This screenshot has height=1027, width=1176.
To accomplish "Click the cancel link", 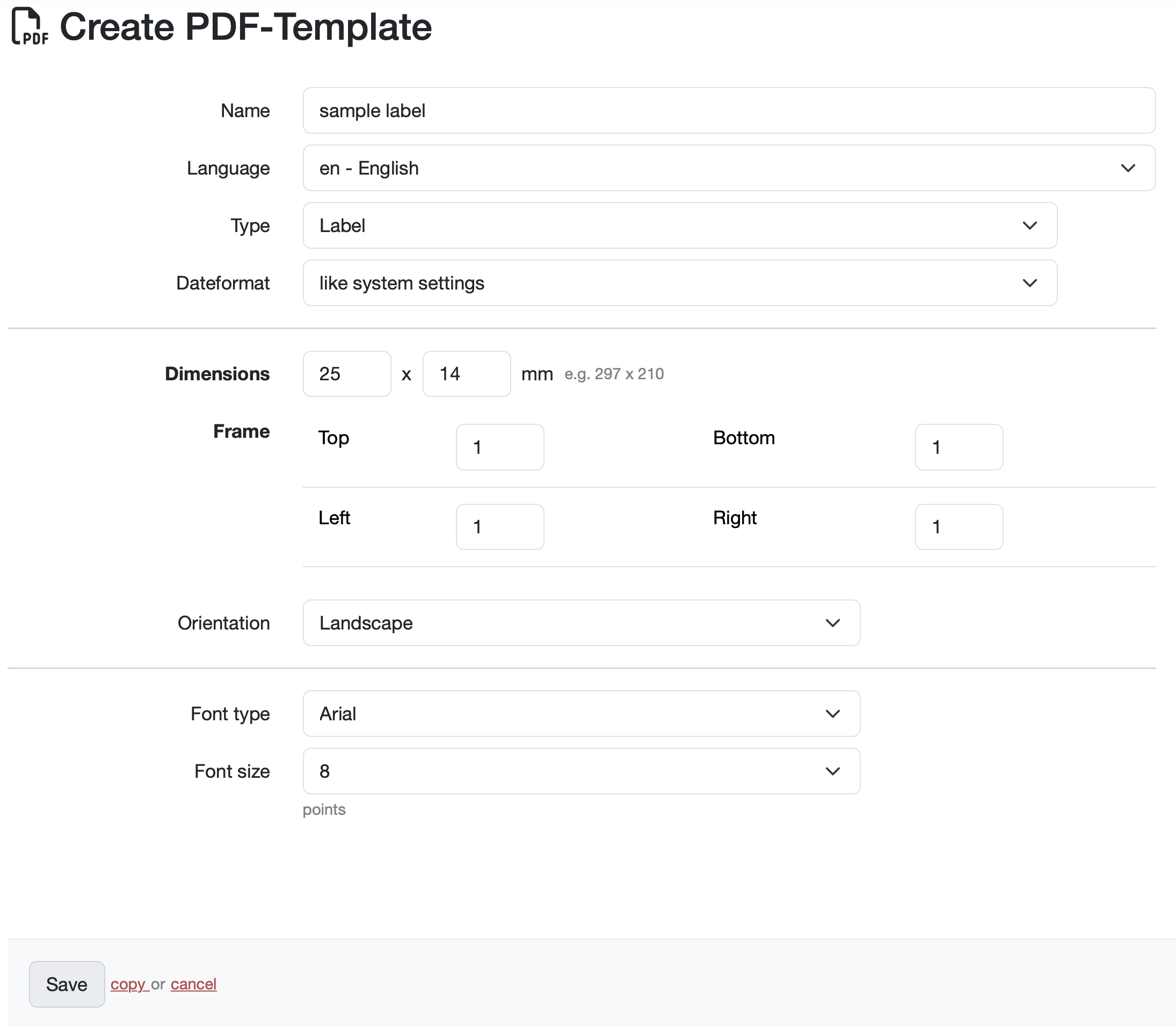I will 193,984.
